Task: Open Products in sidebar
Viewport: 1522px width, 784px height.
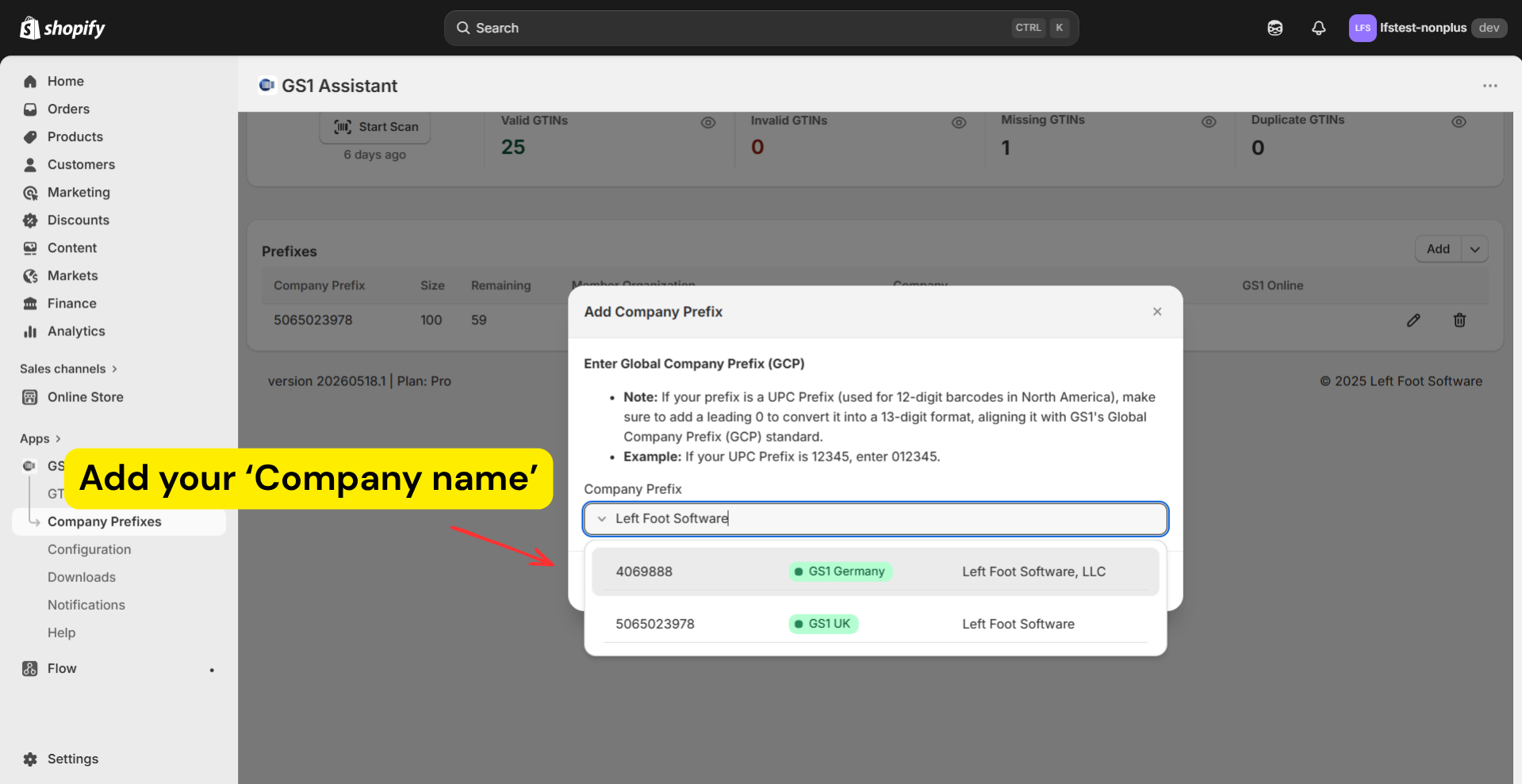Action: [x=75, y=136]
